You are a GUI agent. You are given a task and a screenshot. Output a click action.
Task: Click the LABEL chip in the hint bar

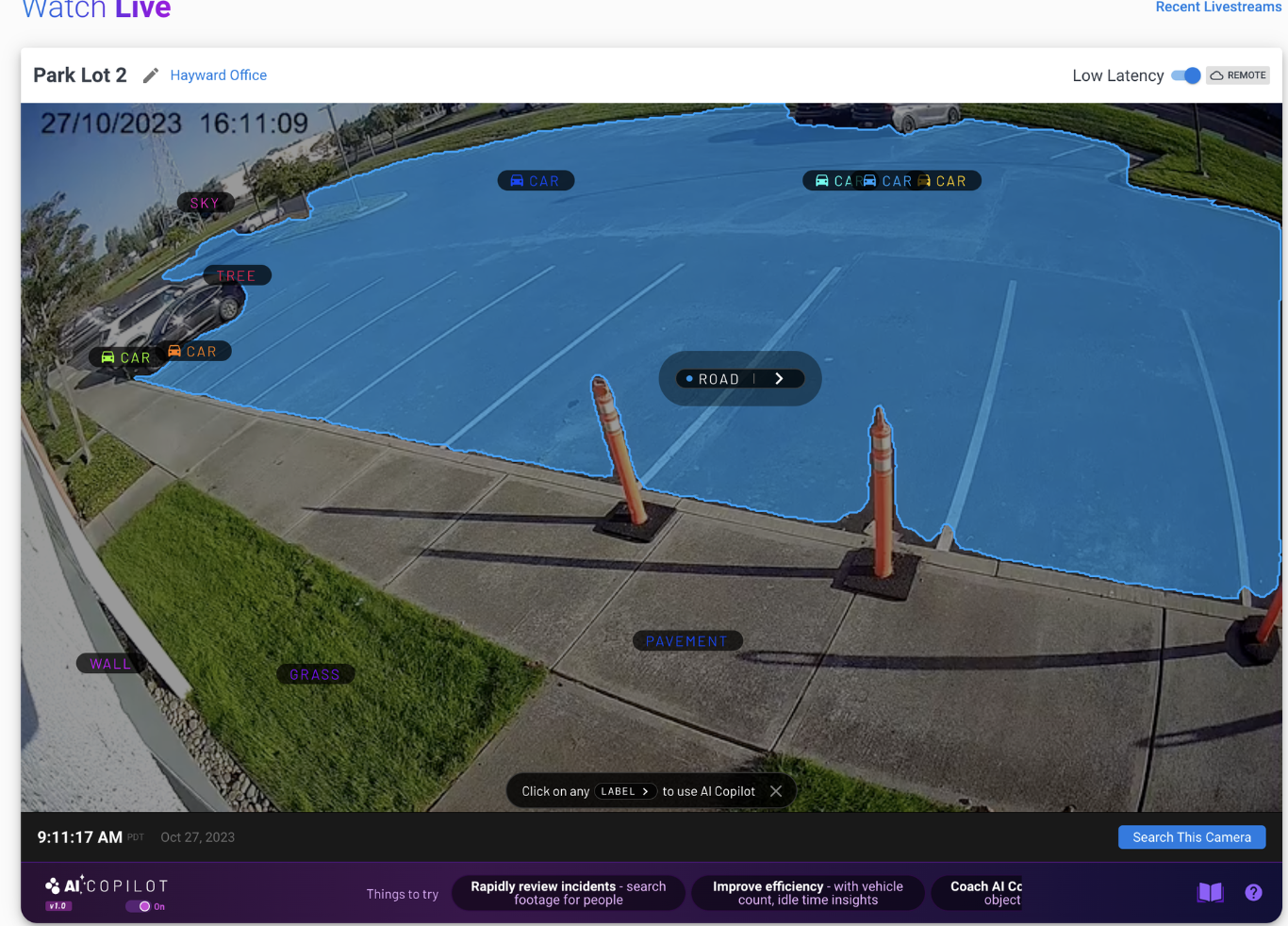[625, 791]
